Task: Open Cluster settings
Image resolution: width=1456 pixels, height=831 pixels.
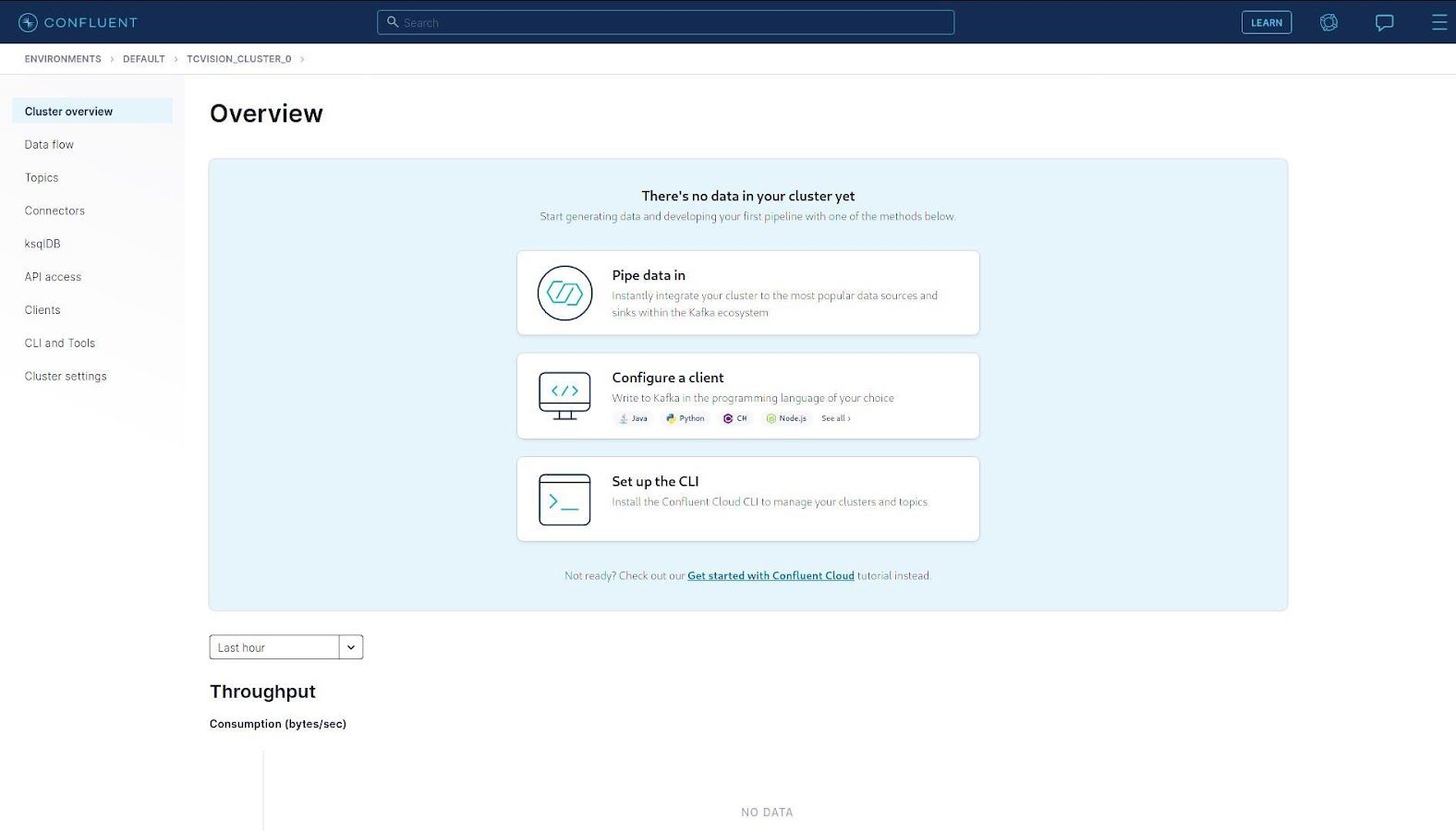Action: [x=66, y=377]
